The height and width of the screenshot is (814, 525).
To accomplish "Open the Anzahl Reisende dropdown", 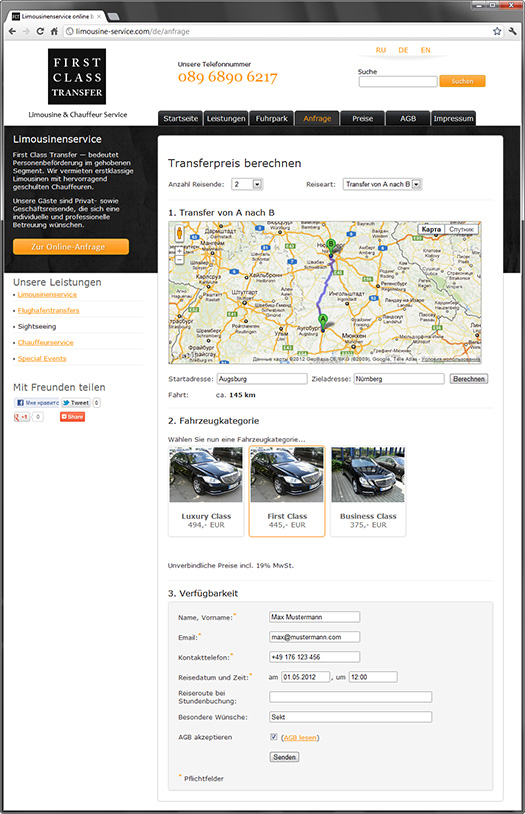I will point(247,184).
